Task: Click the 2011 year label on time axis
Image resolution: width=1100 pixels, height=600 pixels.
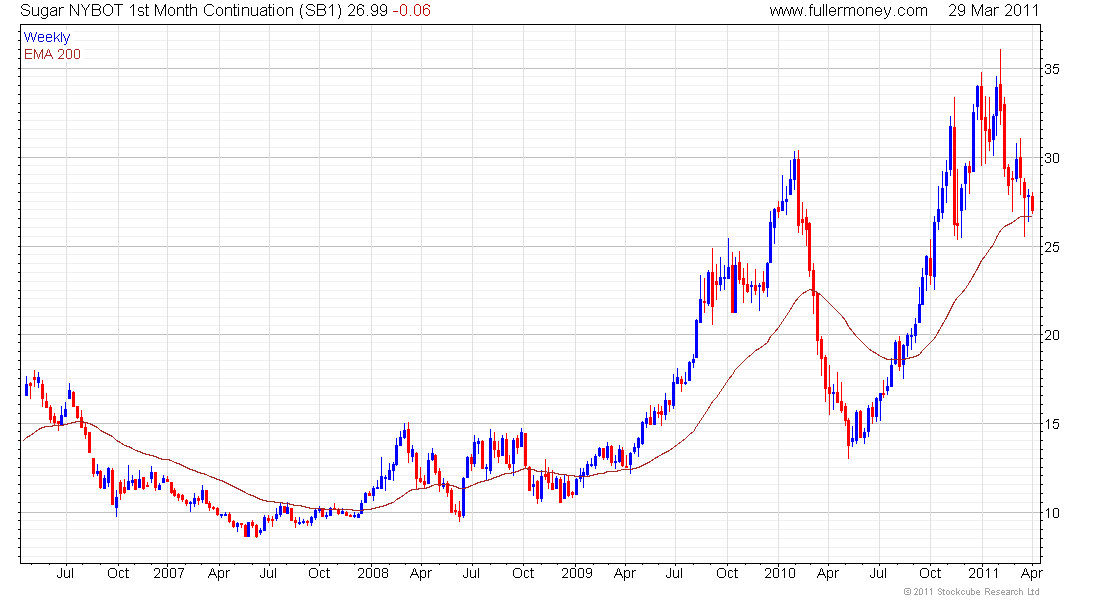Action: pos(983,573)
